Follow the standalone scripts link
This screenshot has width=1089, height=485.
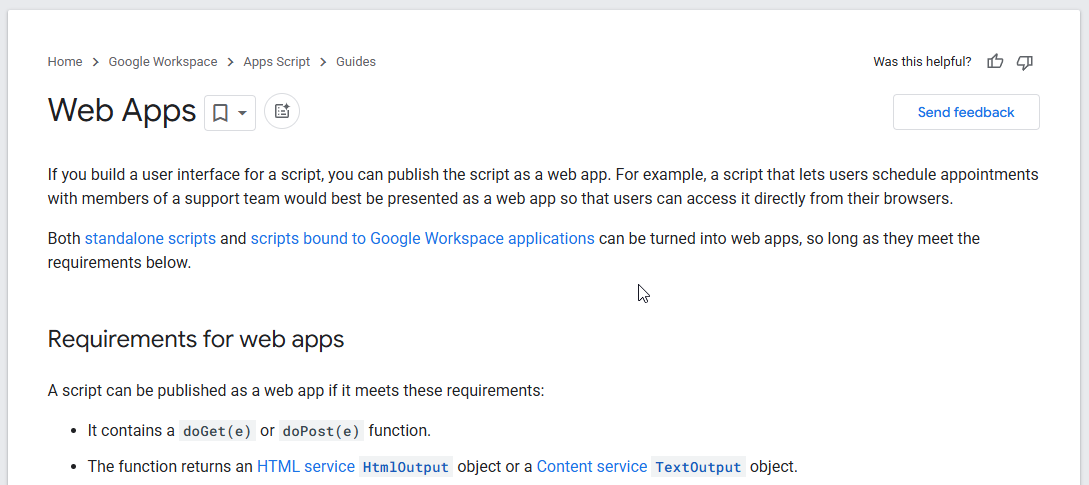tap(150, 239)
